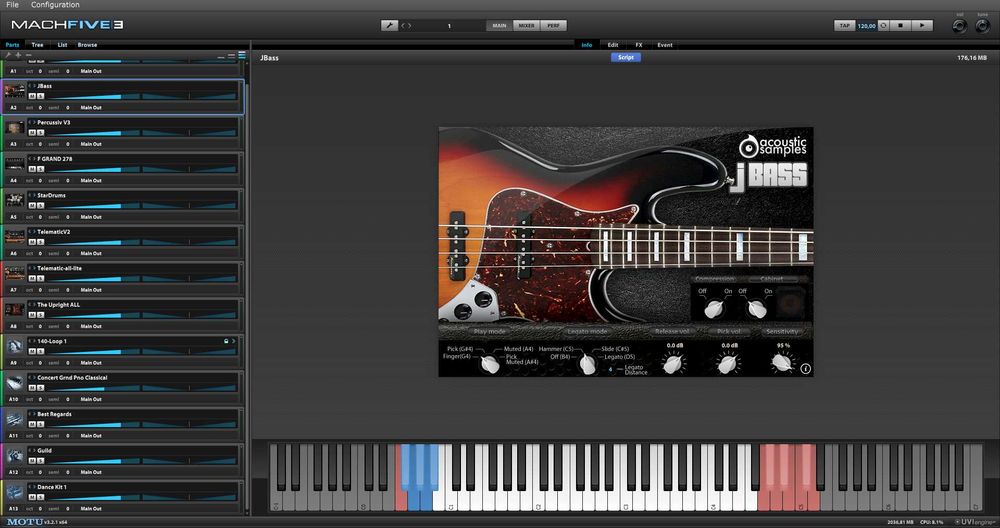Click the Release vol knob
Image resolution: width=1000 pixels, height=528 pixels.
(x=673, y=364)
